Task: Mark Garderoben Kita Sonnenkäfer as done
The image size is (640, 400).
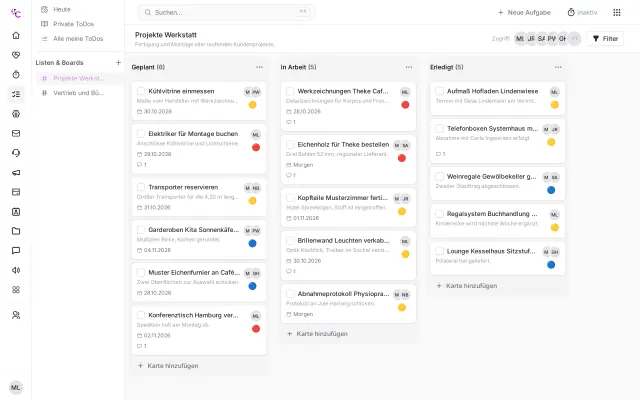Action: tap(141, 230)
